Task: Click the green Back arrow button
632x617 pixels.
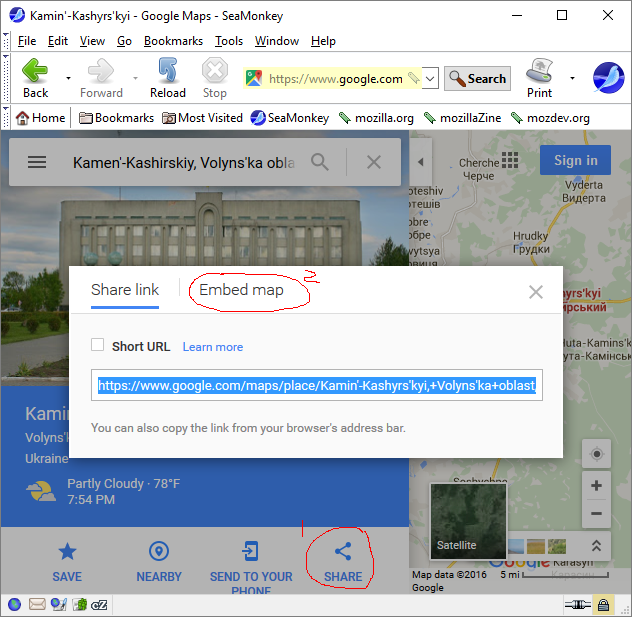Action: click(x=35, y=78)
